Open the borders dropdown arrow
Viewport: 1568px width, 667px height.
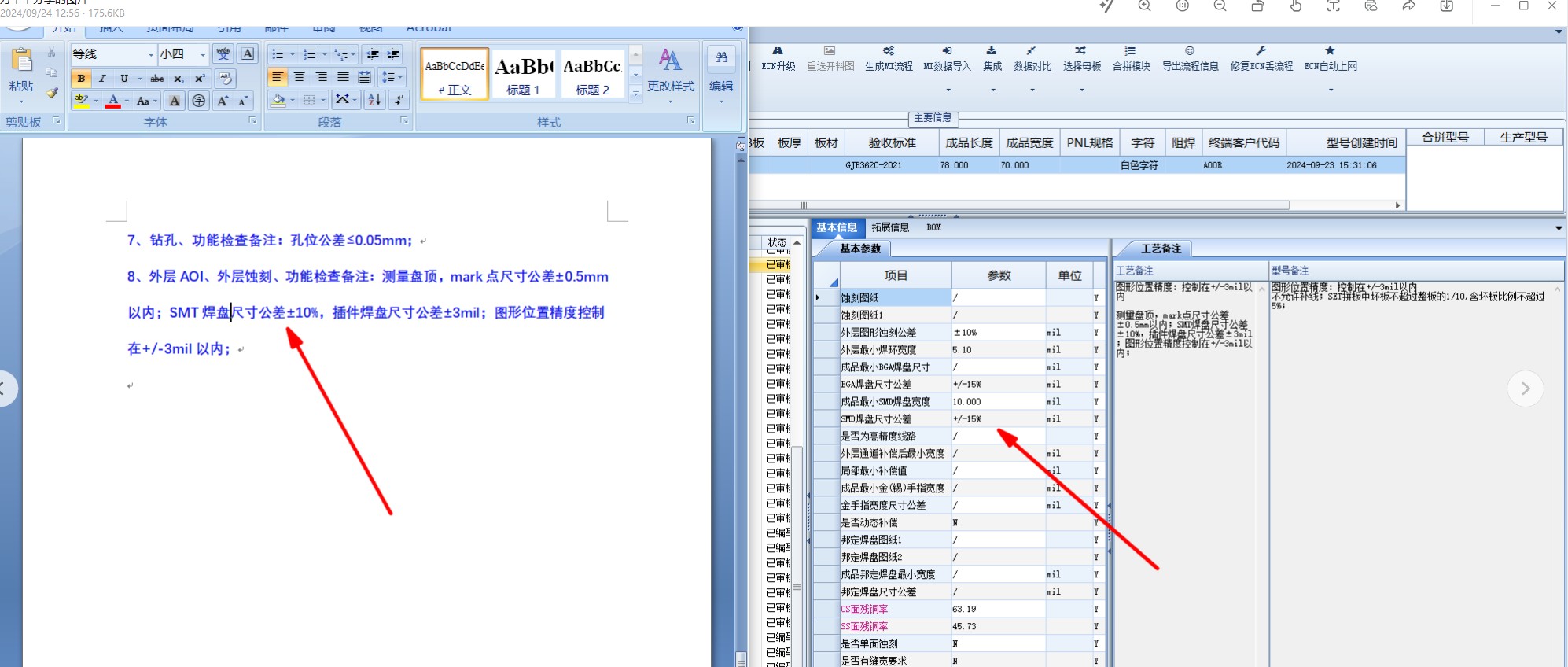323,100
